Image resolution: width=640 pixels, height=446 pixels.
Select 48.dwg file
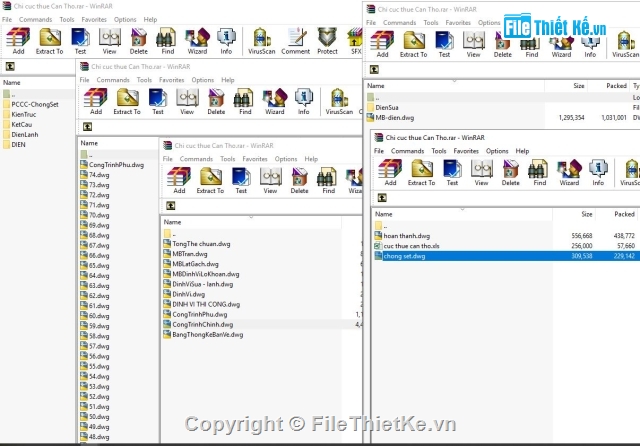click(x=95, y=437)
